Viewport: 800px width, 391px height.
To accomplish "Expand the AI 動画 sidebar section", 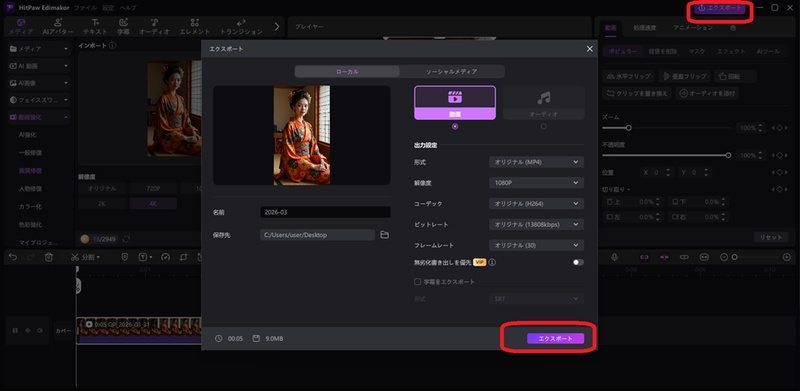I will (39, 66).
